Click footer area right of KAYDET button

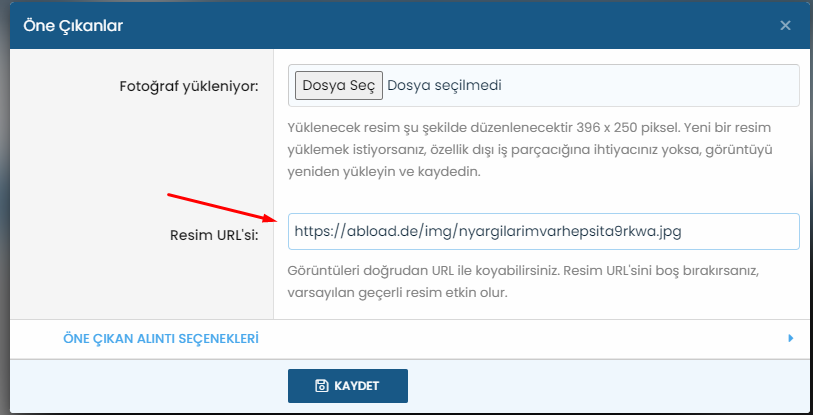coord(600,385)
